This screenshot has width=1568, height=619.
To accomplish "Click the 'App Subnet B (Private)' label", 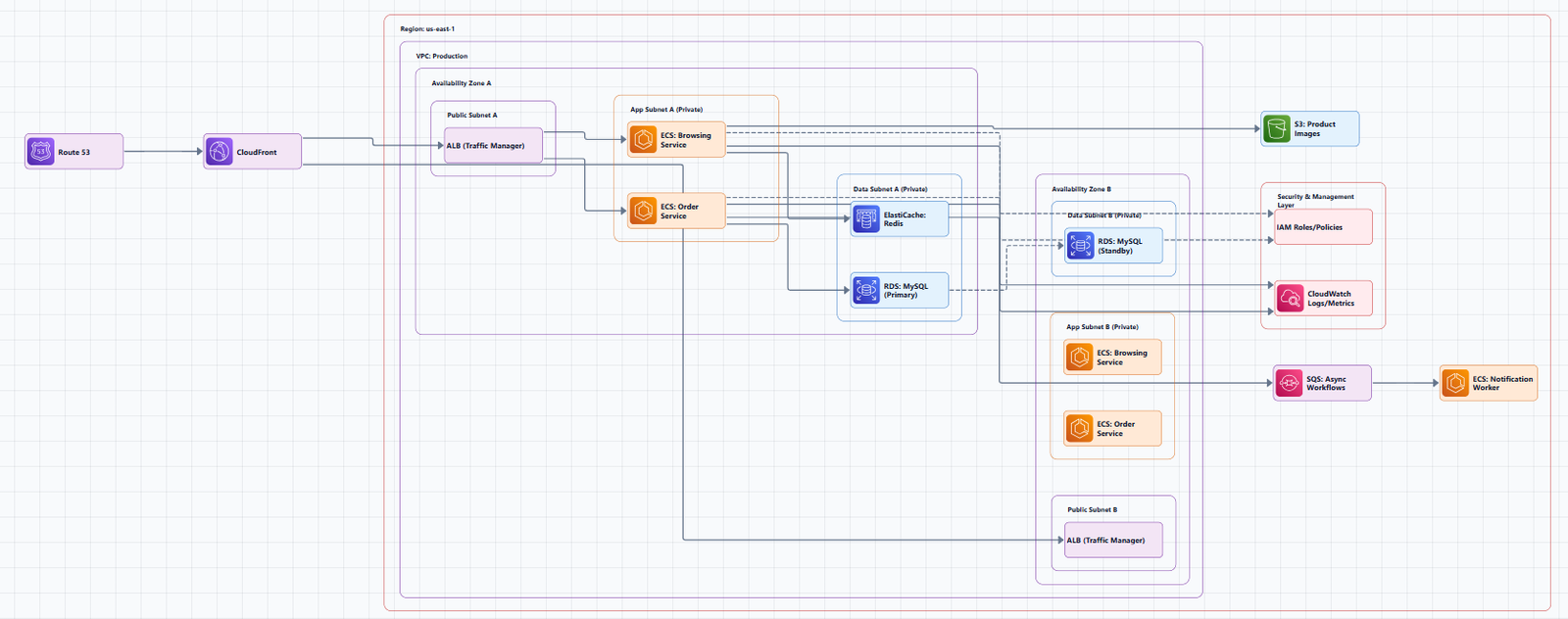I will pos(1102,327).
